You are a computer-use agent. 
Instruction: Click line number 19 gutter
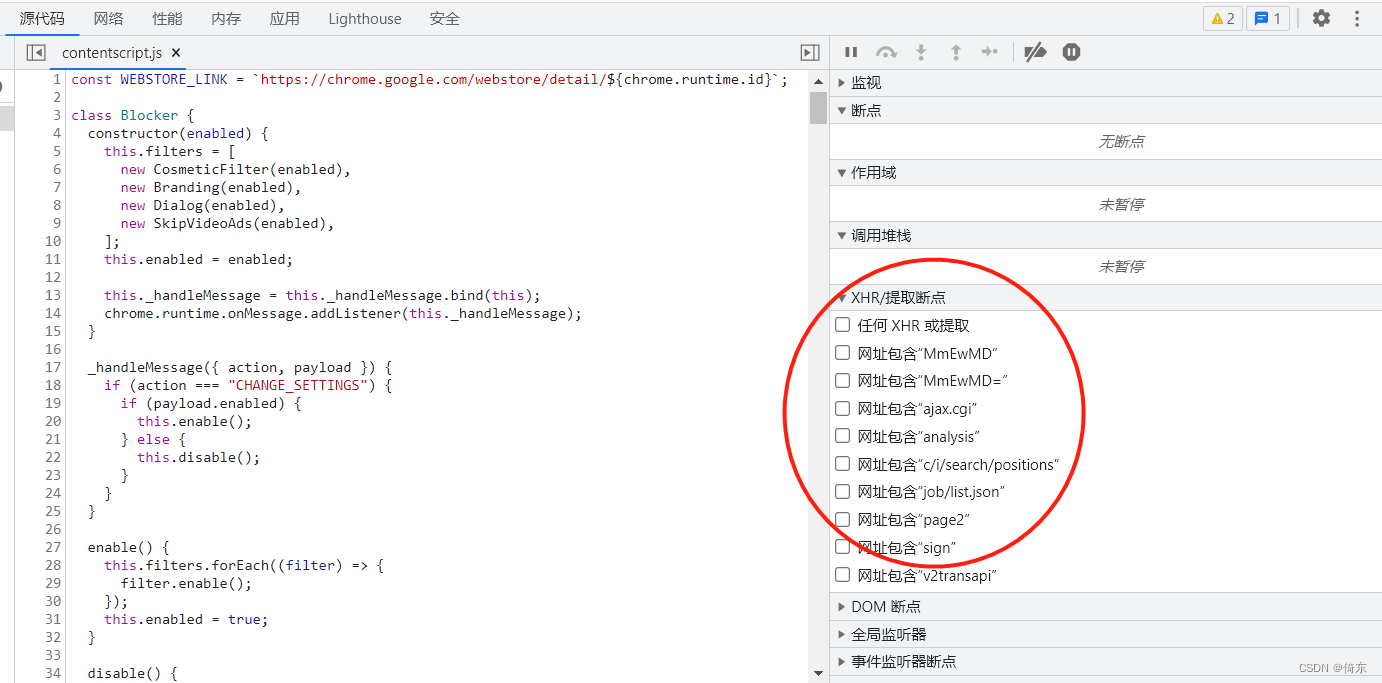pos(53,403)
